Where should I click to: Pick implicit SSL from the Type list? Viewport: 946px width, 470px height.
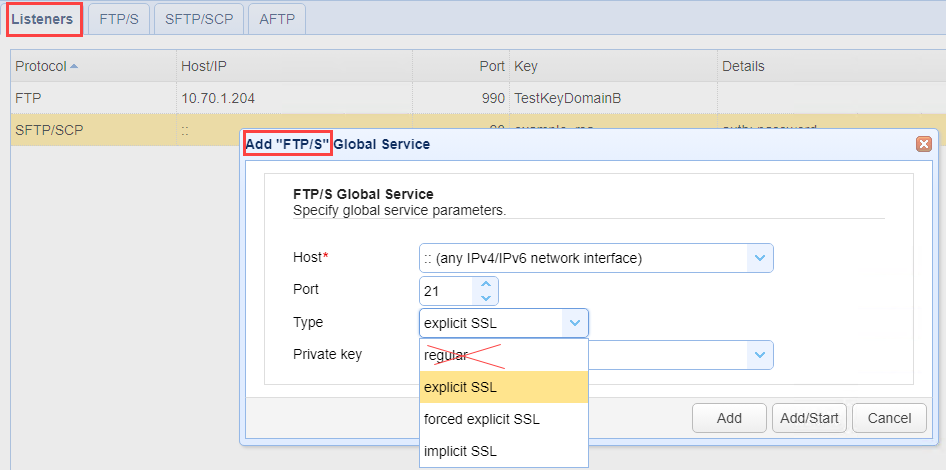[460, 451]
